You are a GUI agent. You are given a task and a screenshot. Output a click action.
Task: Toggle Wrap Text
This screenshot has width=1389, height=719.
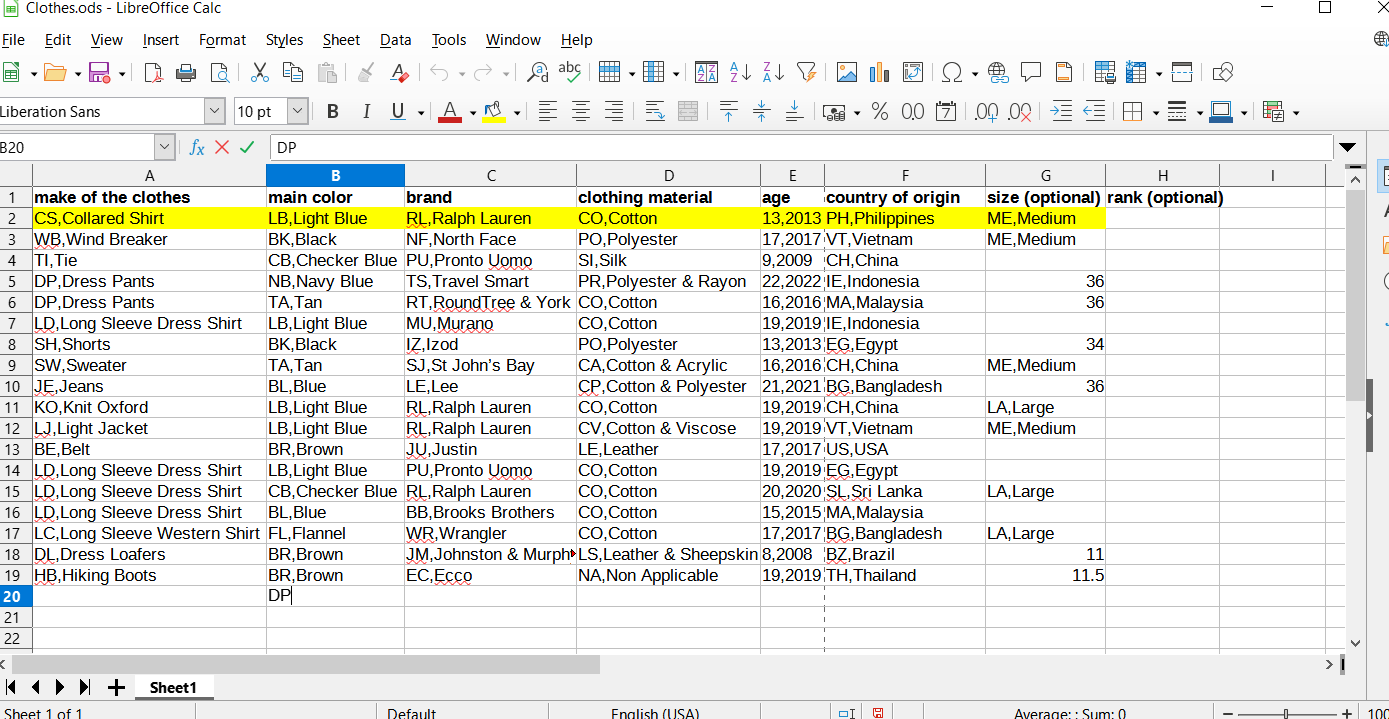pyautogui.click(x=655, y=112)
